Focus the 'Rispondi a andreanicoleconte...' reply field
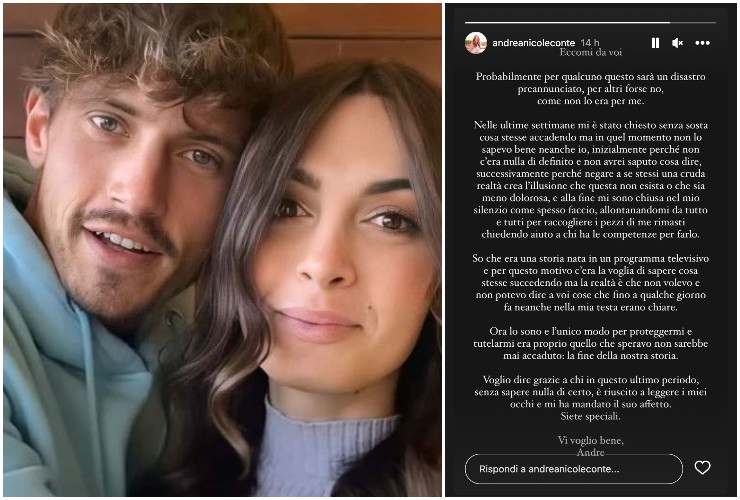Image resolution: width=740 pixels, height=500 pixels. click(x=573, y=469)
